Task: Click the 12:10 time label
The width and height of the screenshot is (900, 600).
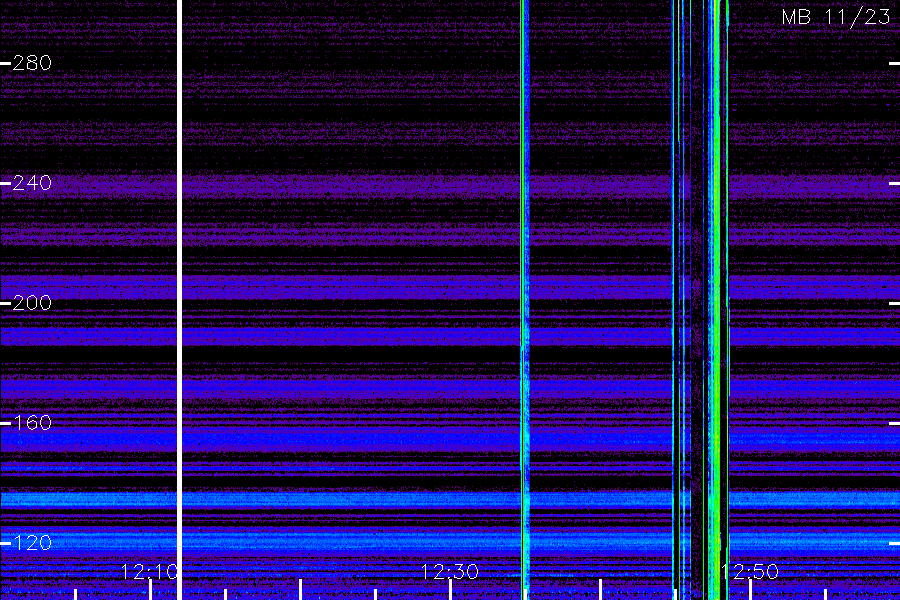Action: [x=150, y=571]
